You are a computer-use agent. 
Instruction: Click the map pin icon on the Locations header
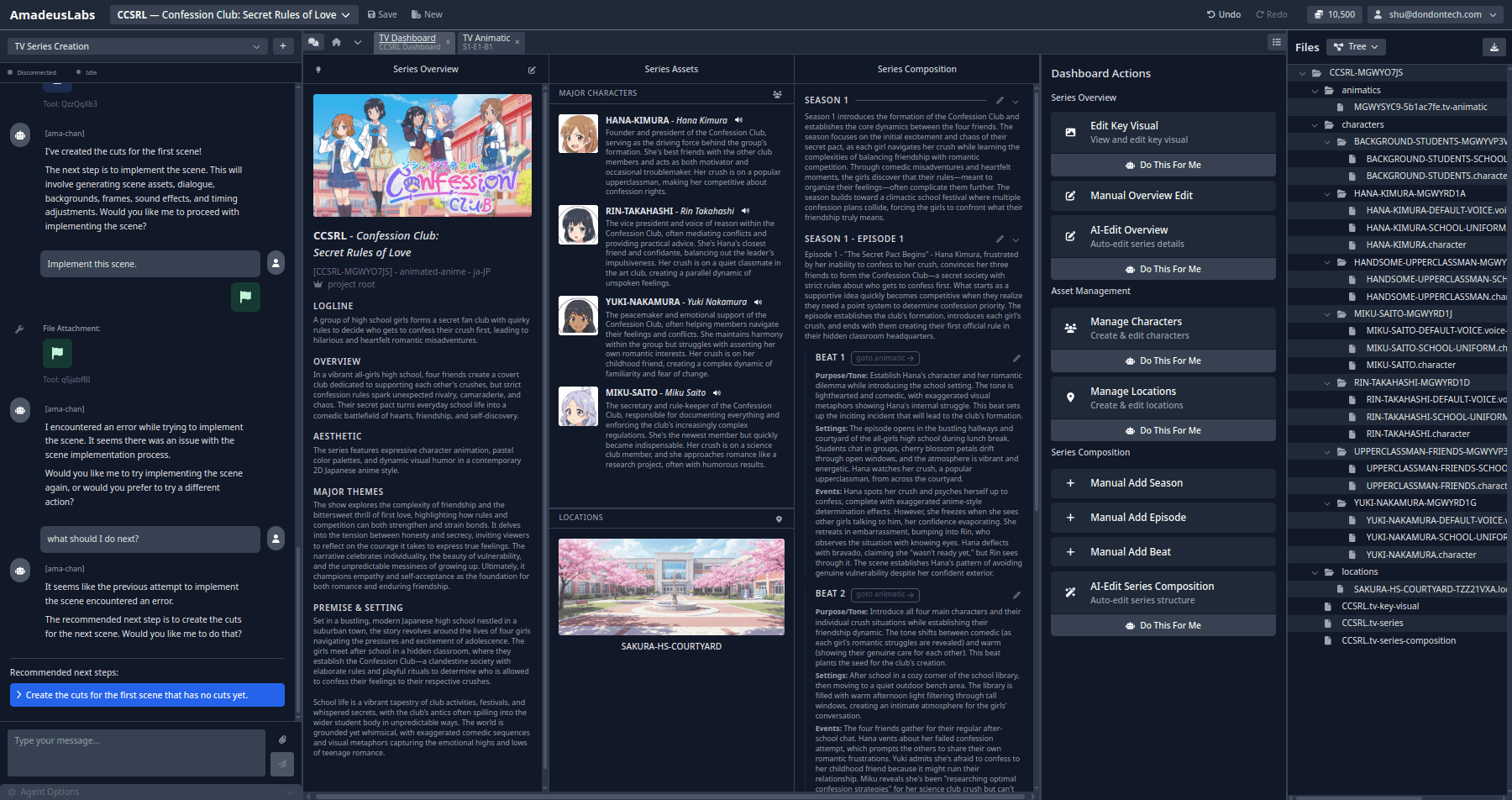click(779, 518)
